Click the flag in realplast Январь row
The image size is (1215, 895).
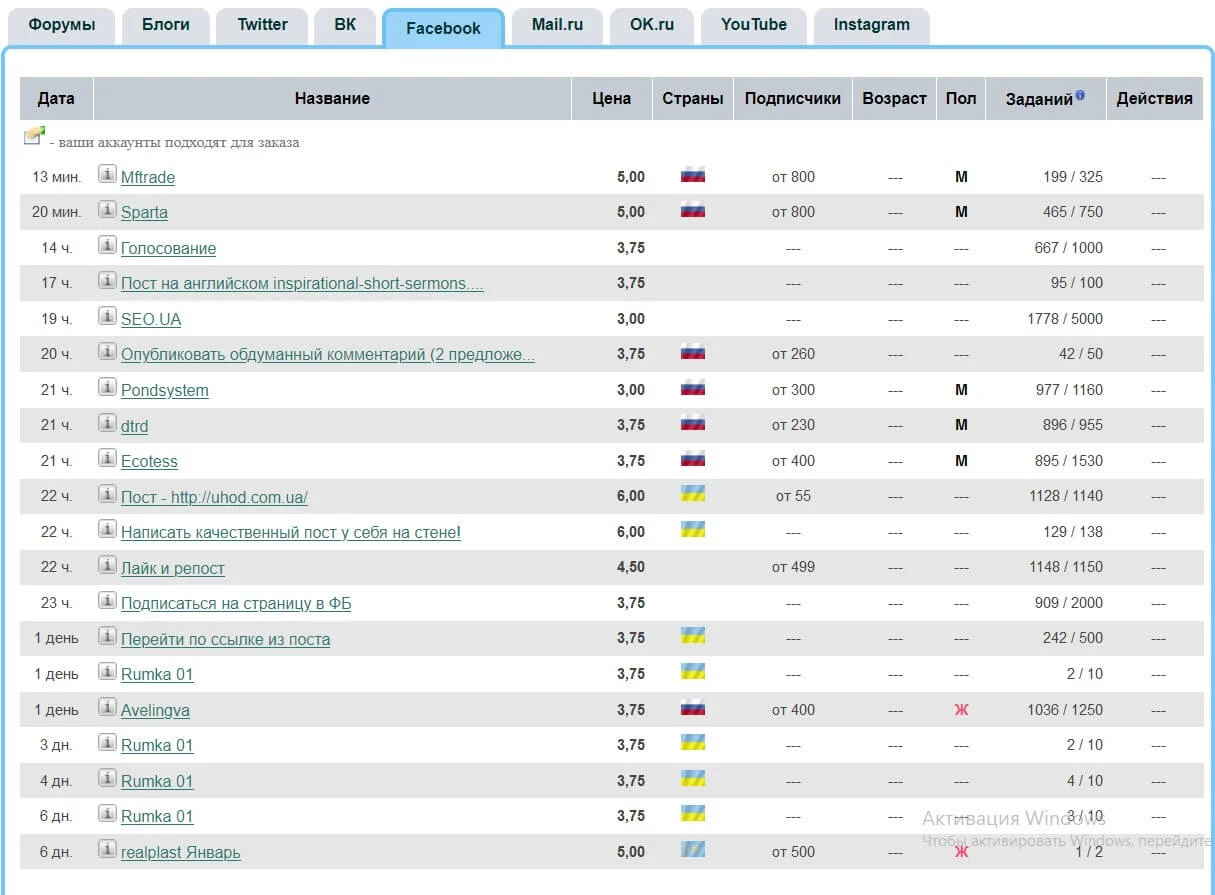tap(693, 850)
